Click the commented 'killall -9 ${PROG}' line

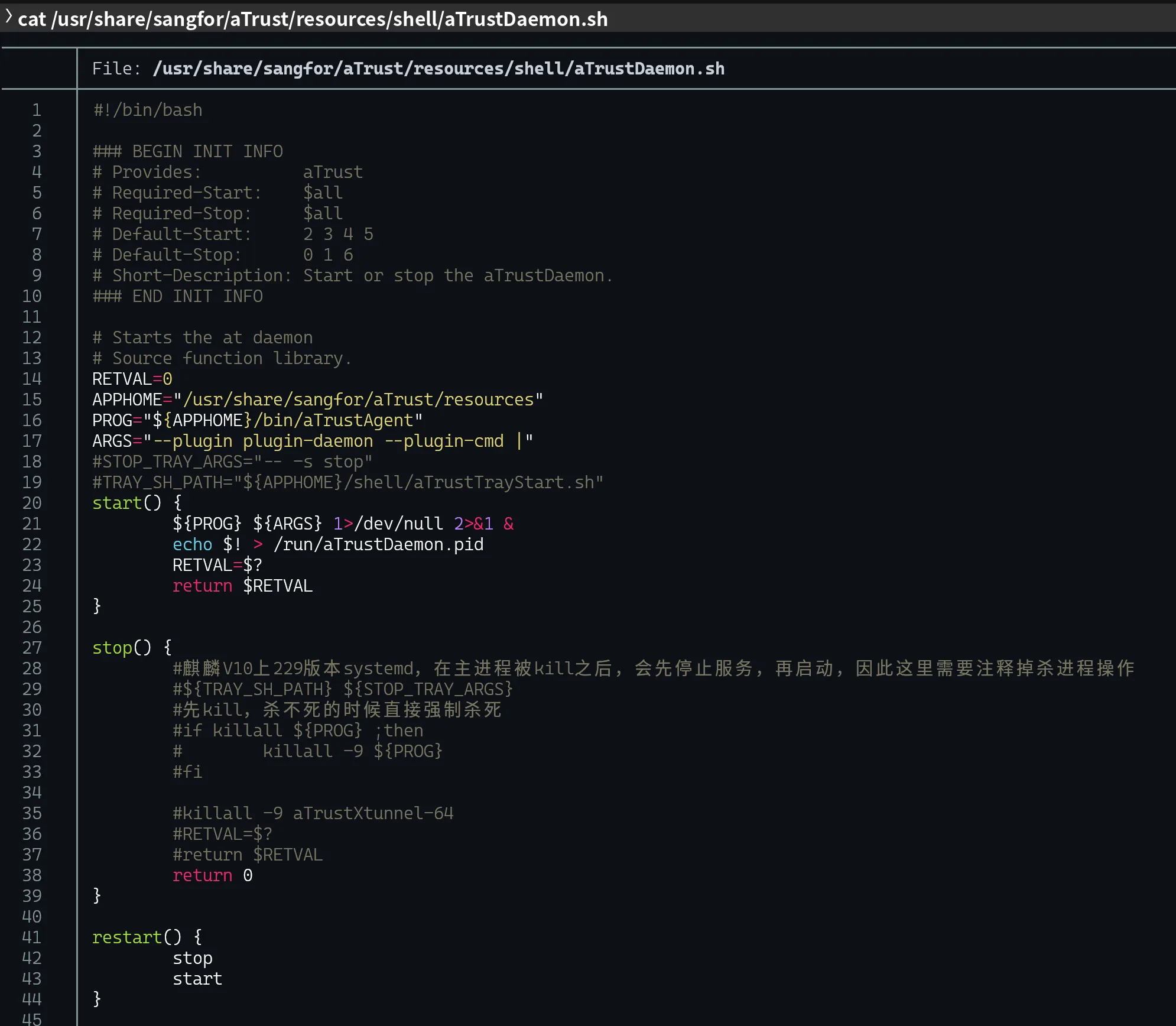tap(308, 751)
